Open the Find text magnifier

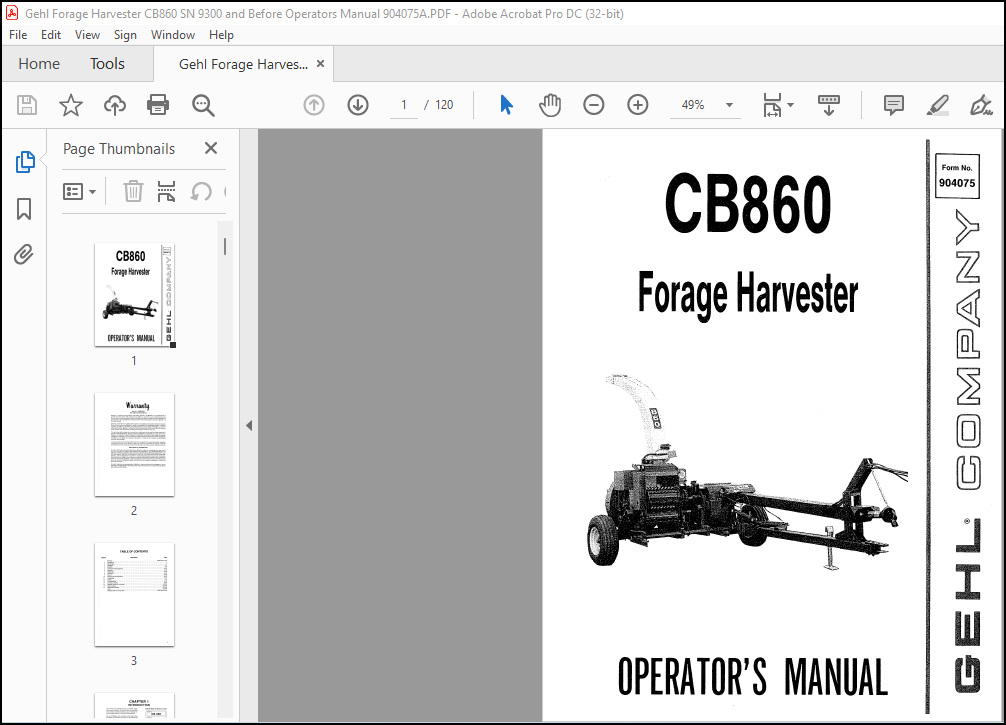203,105
